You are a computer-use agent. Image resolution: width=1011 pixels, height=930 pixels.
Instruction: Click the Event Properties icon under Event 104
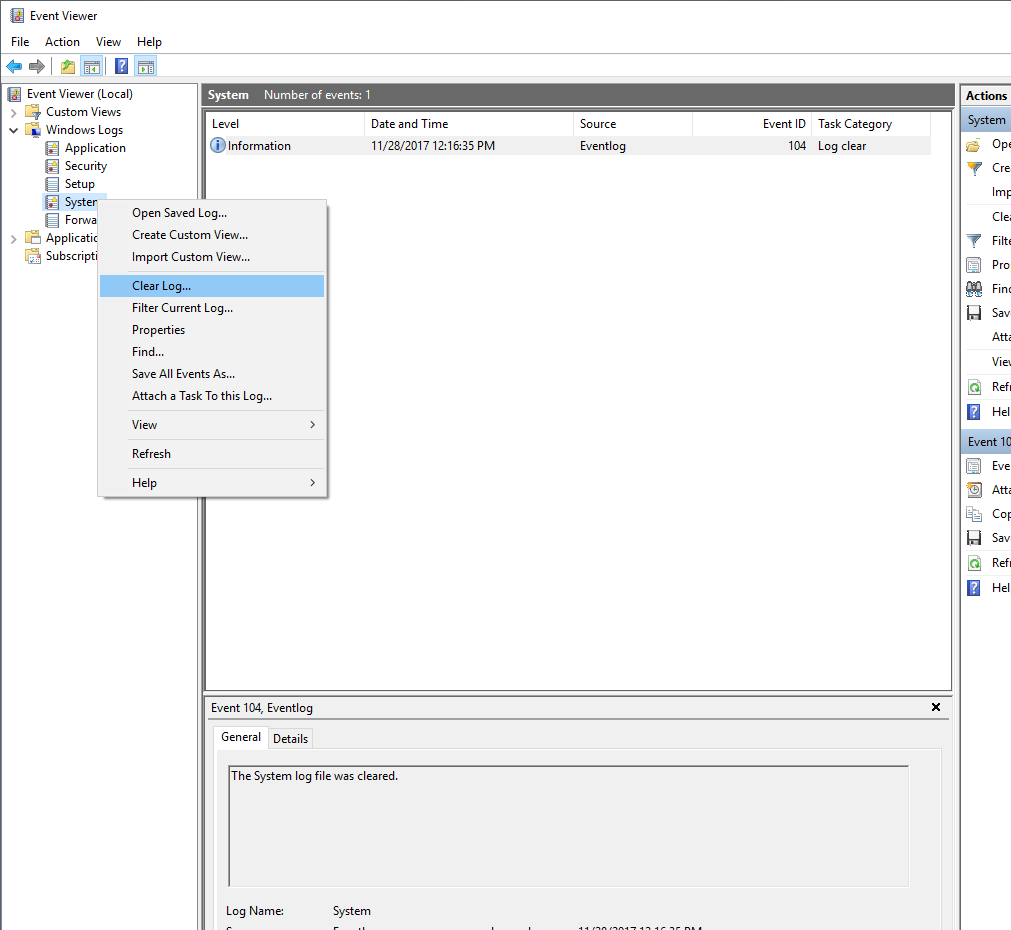974,466
